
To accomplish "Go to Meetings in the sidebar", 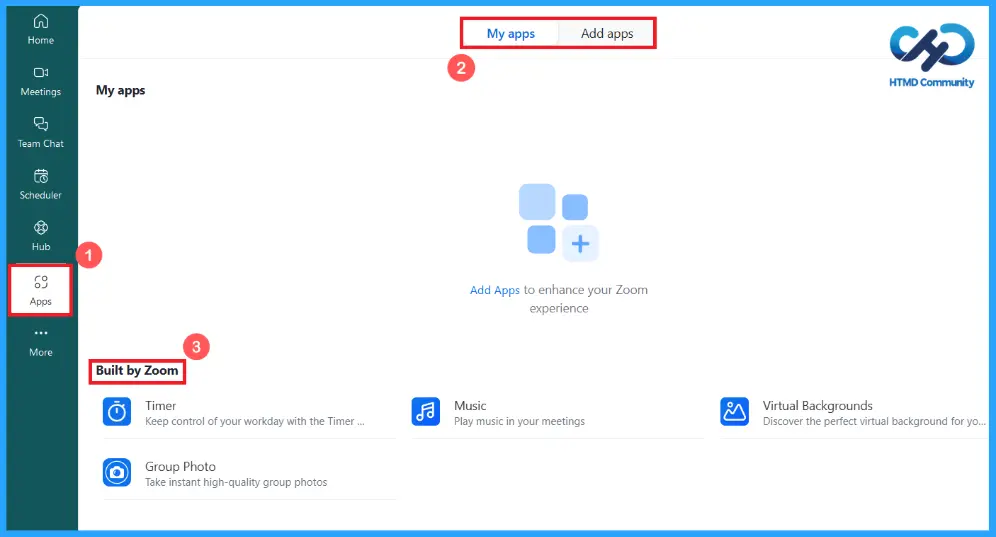I will tap(41, 81).
